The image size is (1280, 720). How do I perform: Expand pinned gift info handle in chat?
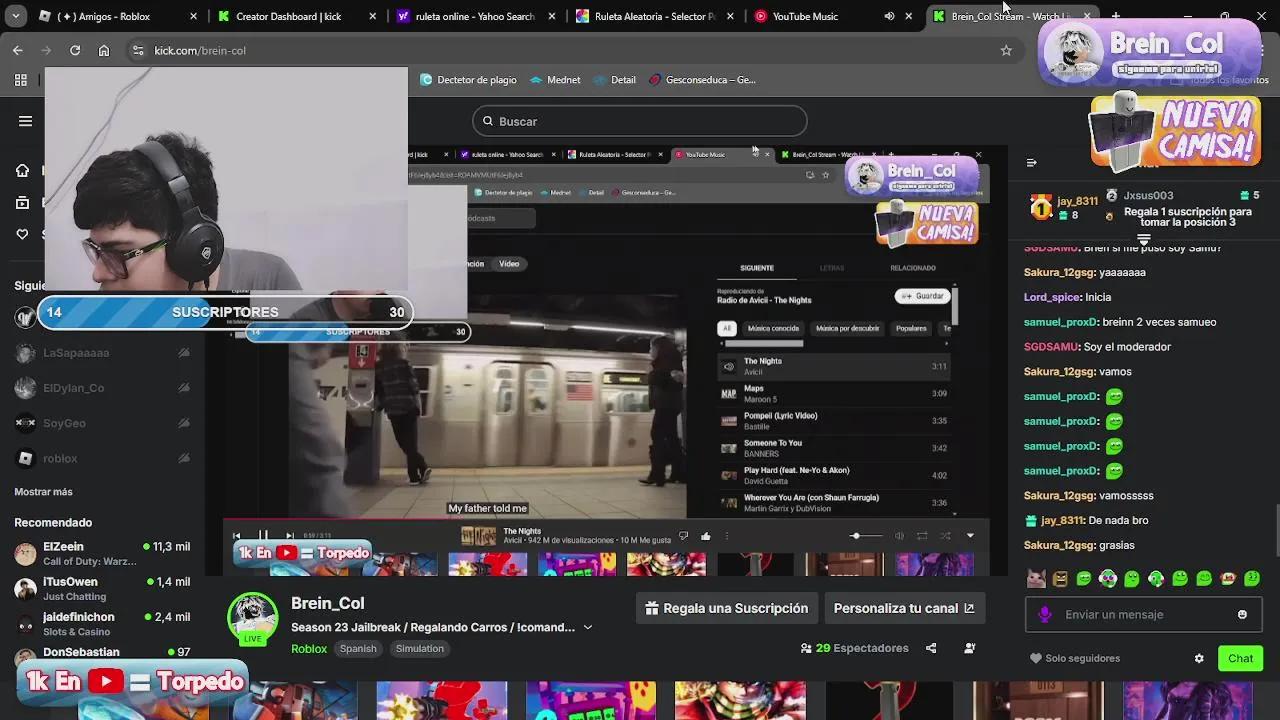pos(1143,240)
